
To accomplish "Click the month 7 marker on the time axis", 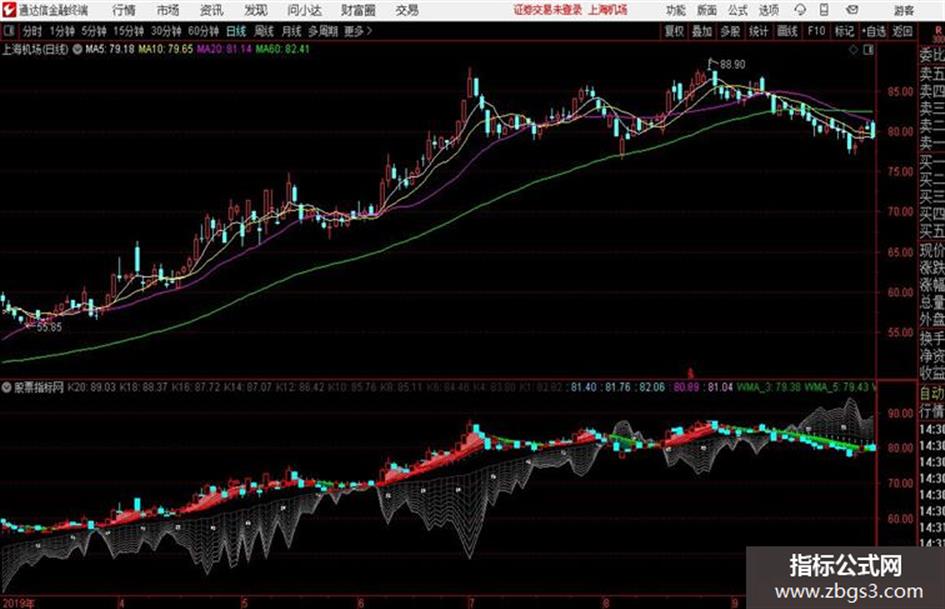I will [x=471, y=603].
